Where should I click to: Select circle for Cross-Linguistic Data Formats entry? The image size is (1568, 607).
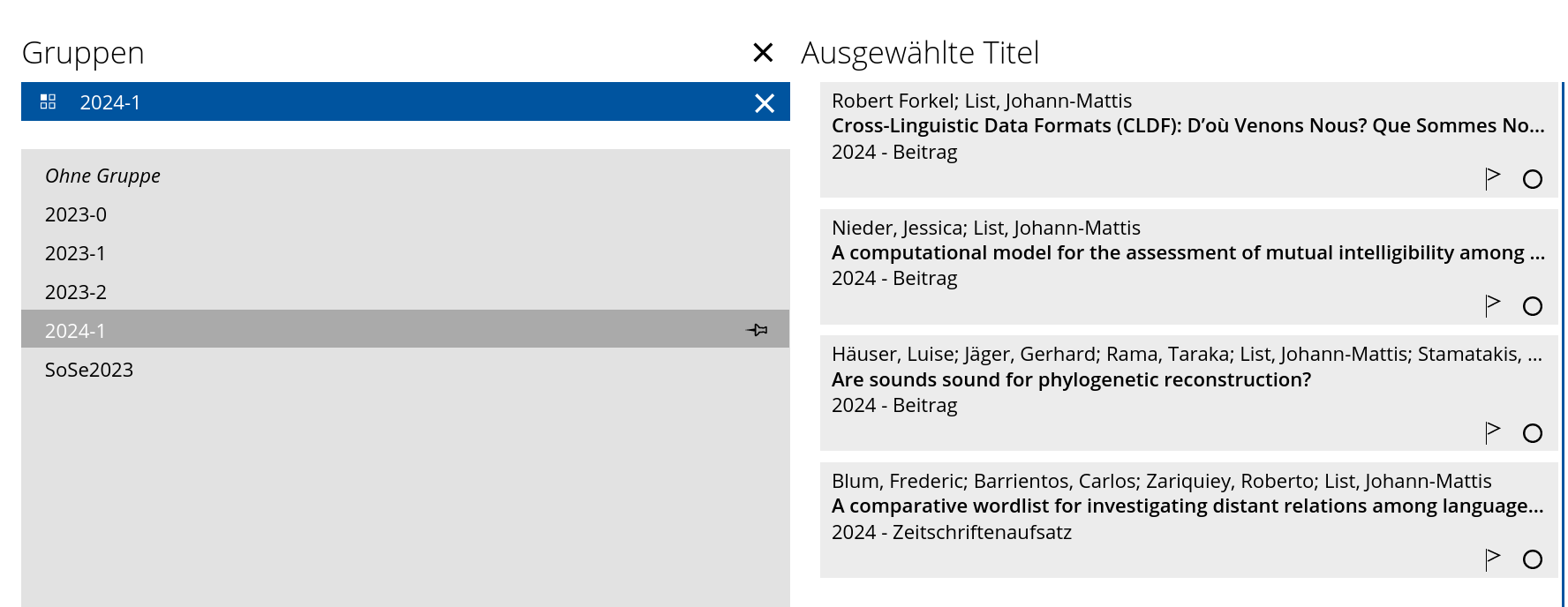[1533, 179]
